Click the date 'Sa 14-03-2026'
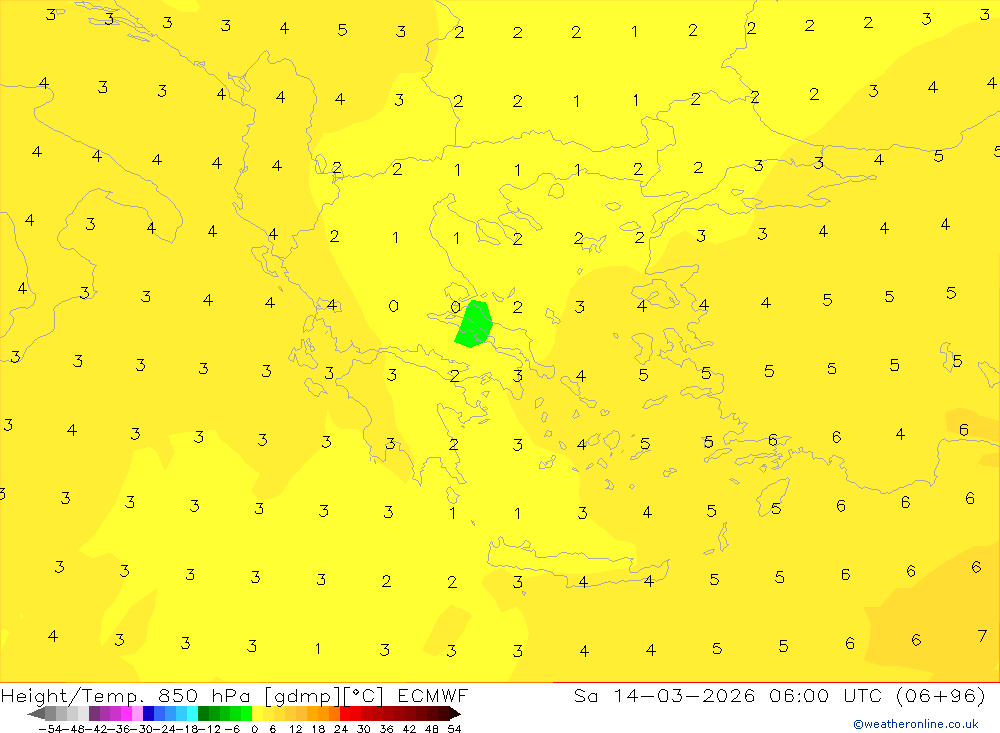Screen dimensions: 1000x733 click(665, 695)
